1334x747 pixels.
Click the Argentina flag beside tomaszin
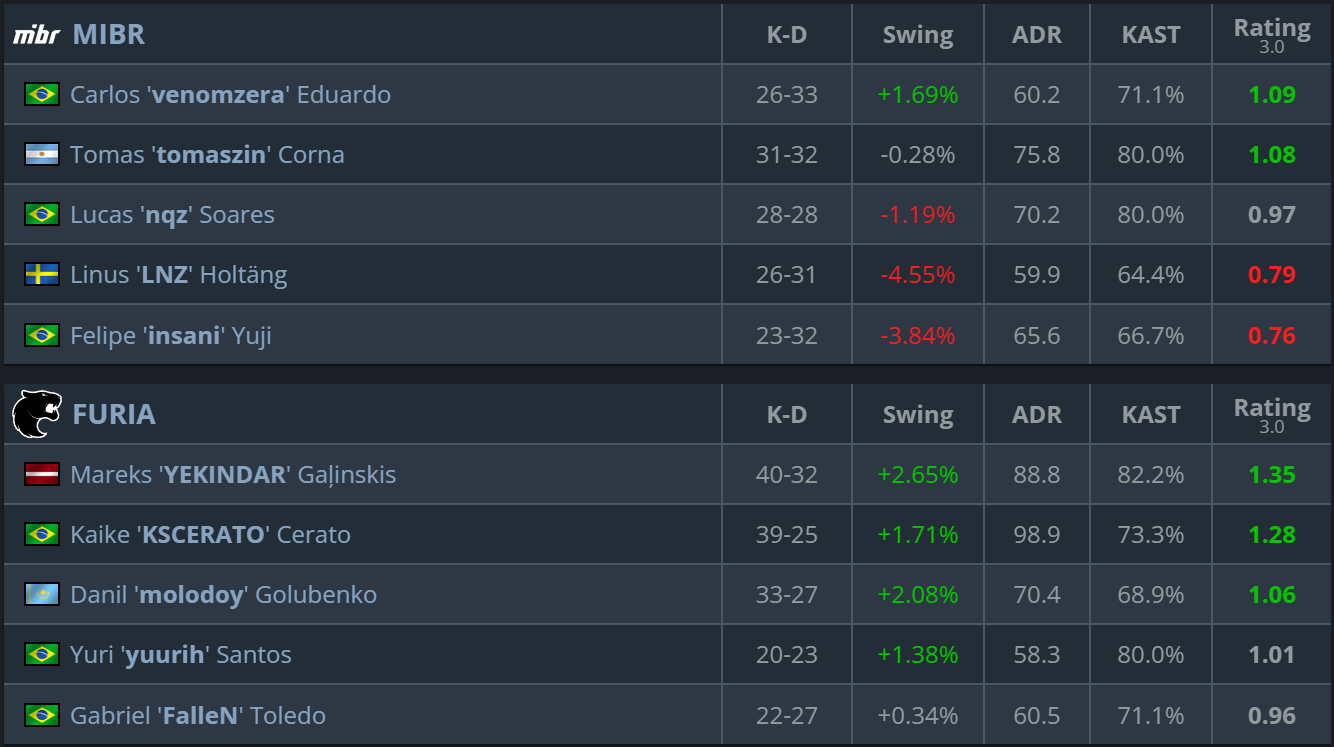pyautogui.click(x=42, y=154)
